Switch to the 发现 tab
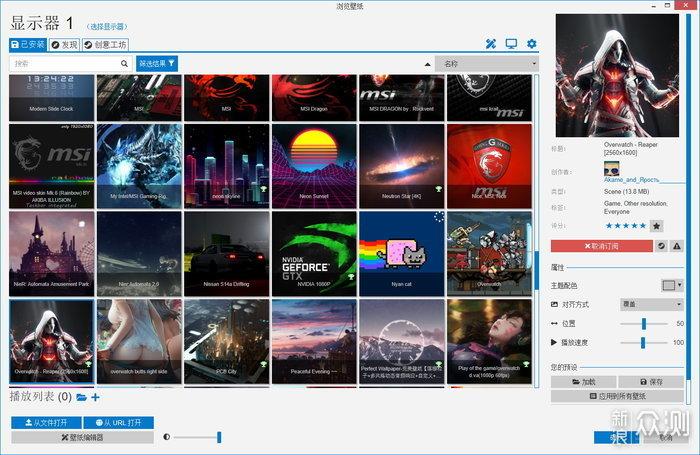 64,45
